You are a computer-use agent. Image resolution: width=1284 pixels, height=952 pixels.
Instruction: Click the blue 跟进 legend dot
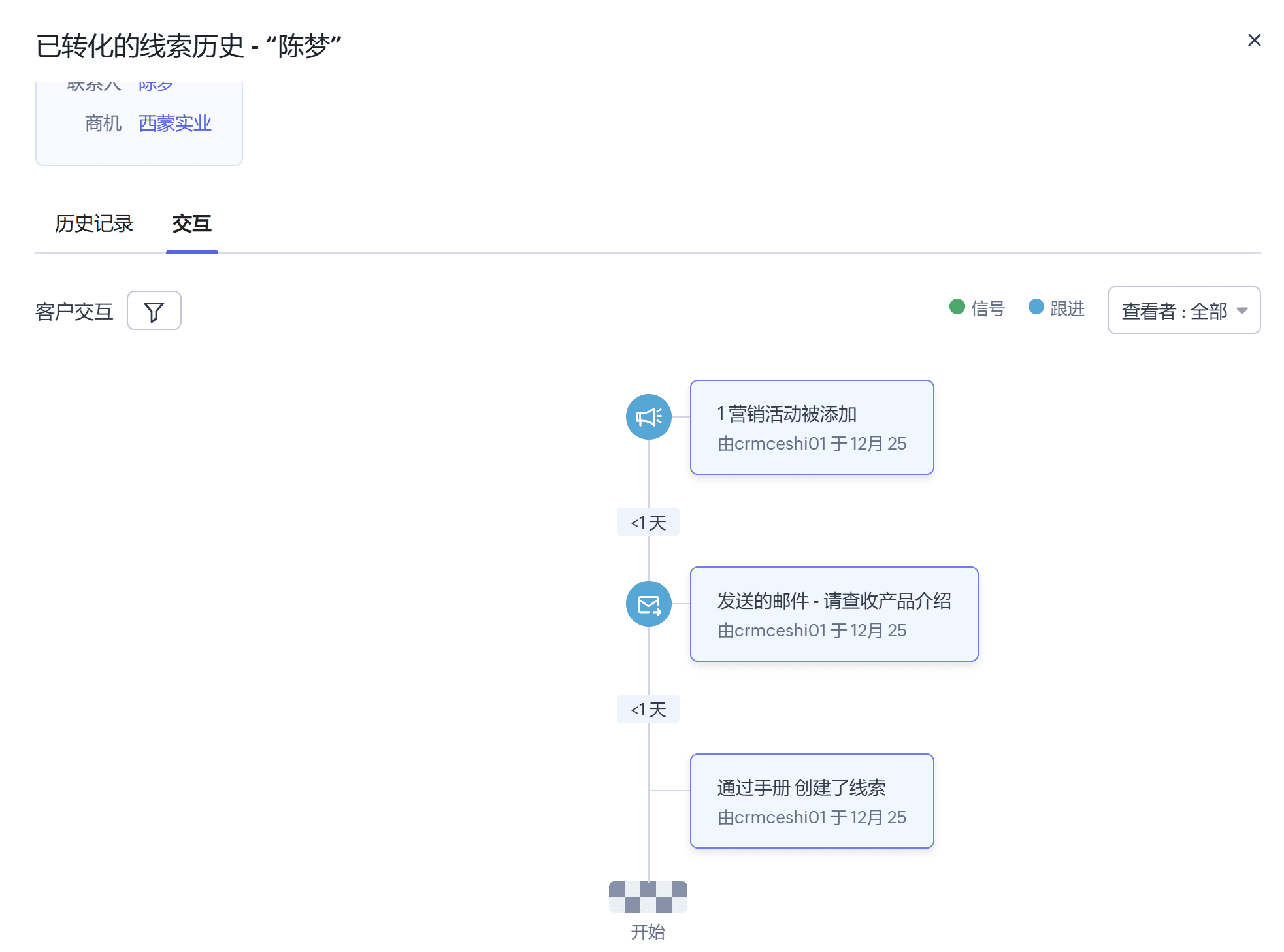pos(1036,306)
